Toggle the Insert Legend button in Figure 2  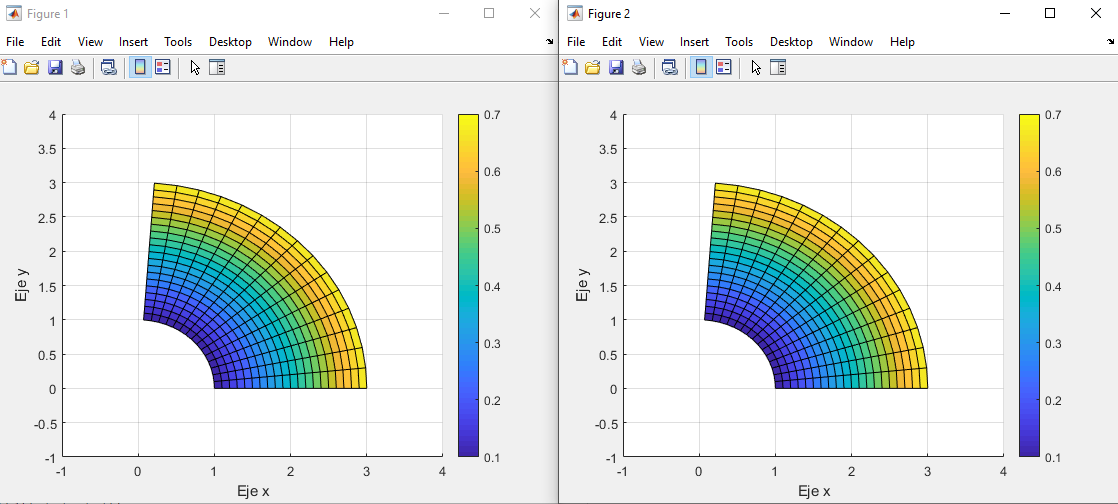point(724,67)
